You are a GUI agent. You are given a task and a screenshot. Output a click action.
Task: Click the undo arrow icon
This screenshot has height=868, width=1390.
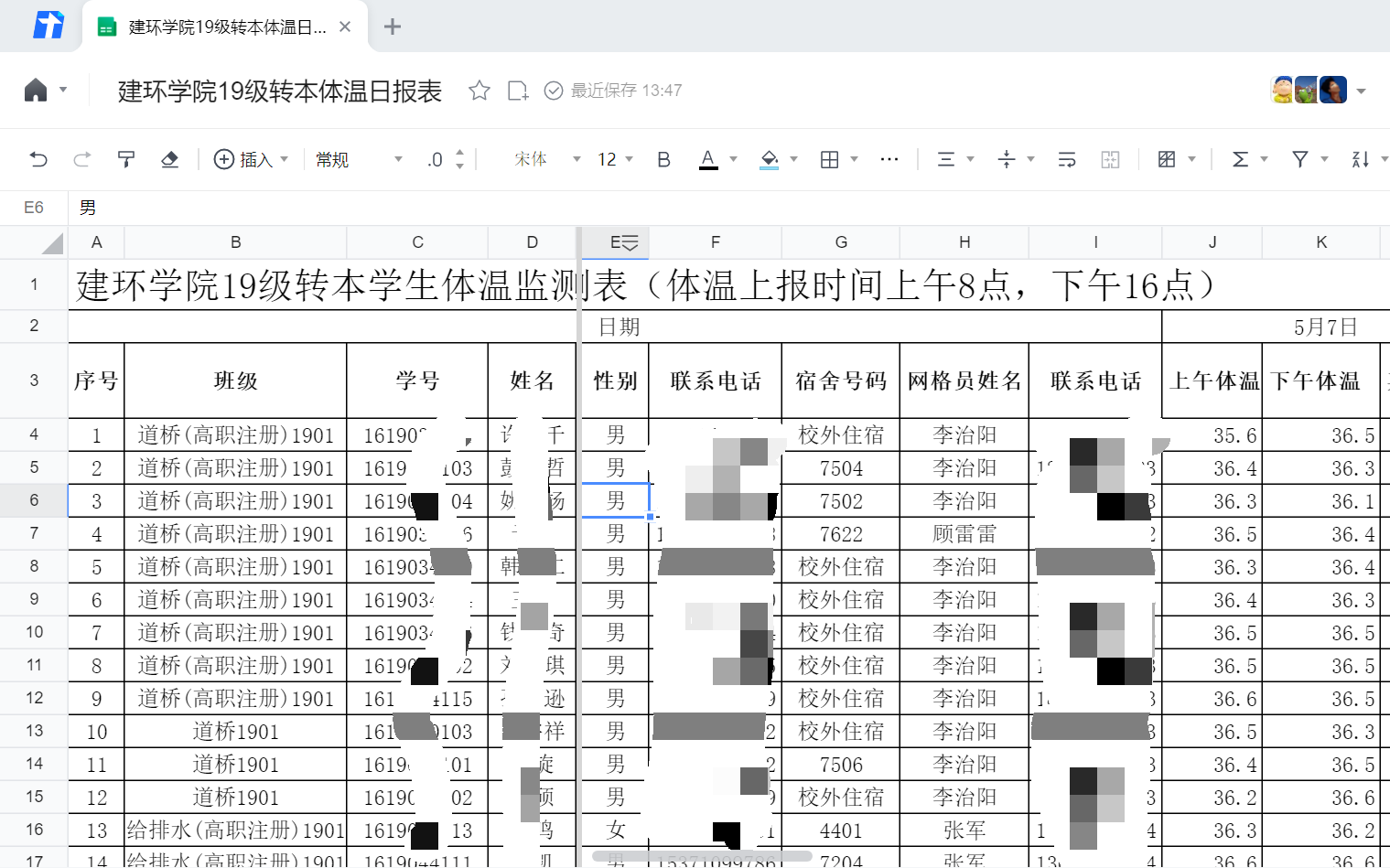38,159
